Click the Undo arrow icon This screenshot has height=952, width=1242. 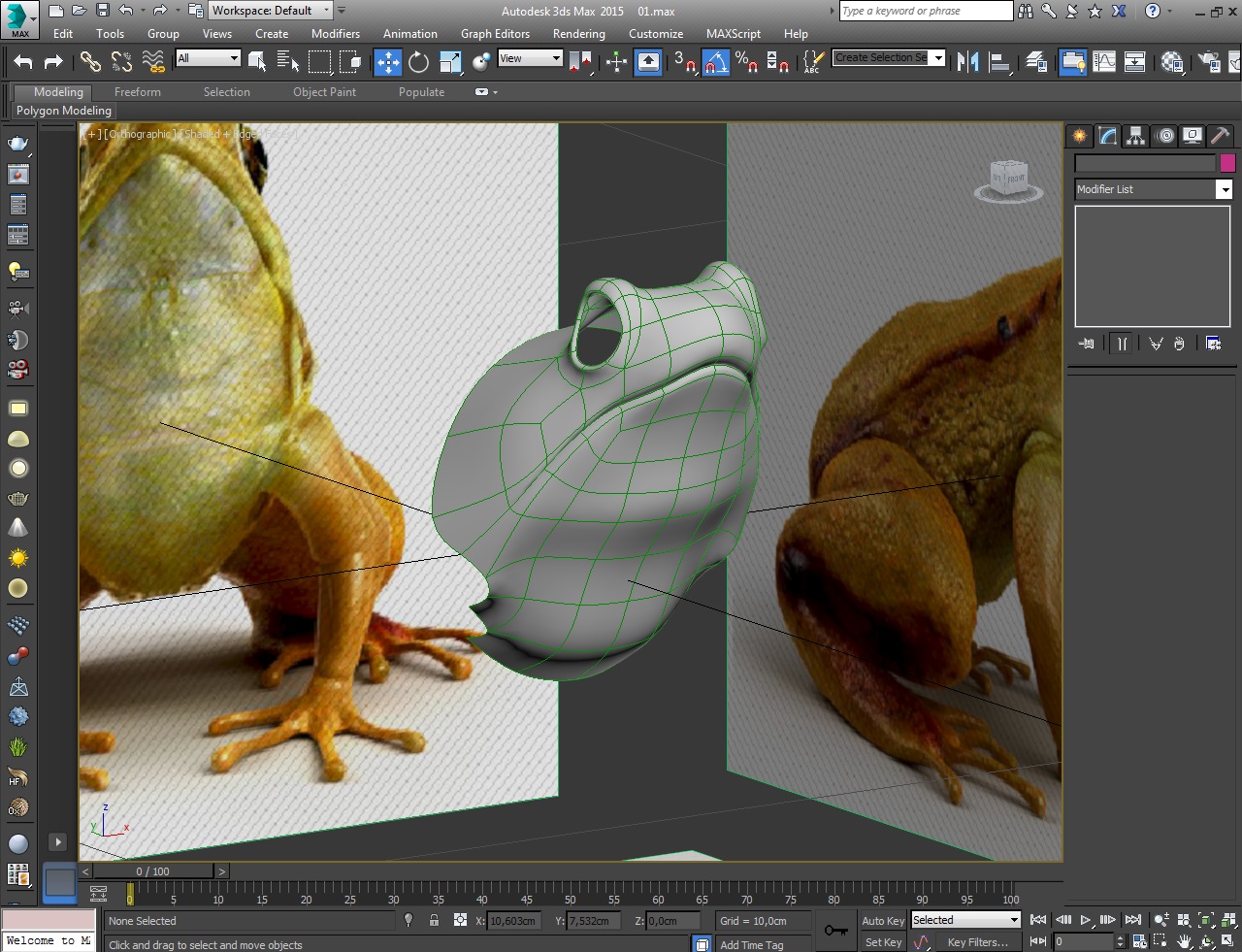tap(23, 62)
